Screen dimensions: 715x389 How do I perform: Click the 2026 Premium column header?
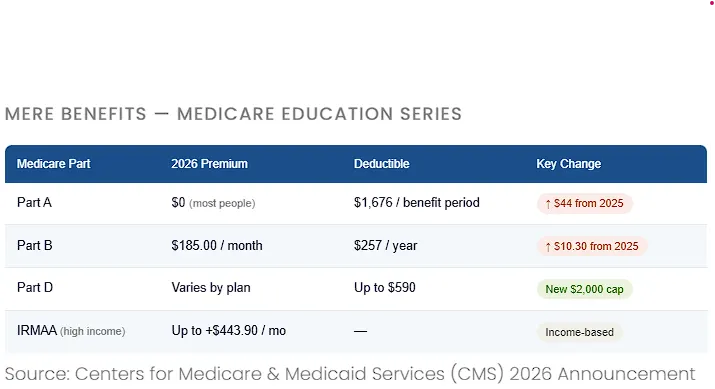click(x=209, y=164)
